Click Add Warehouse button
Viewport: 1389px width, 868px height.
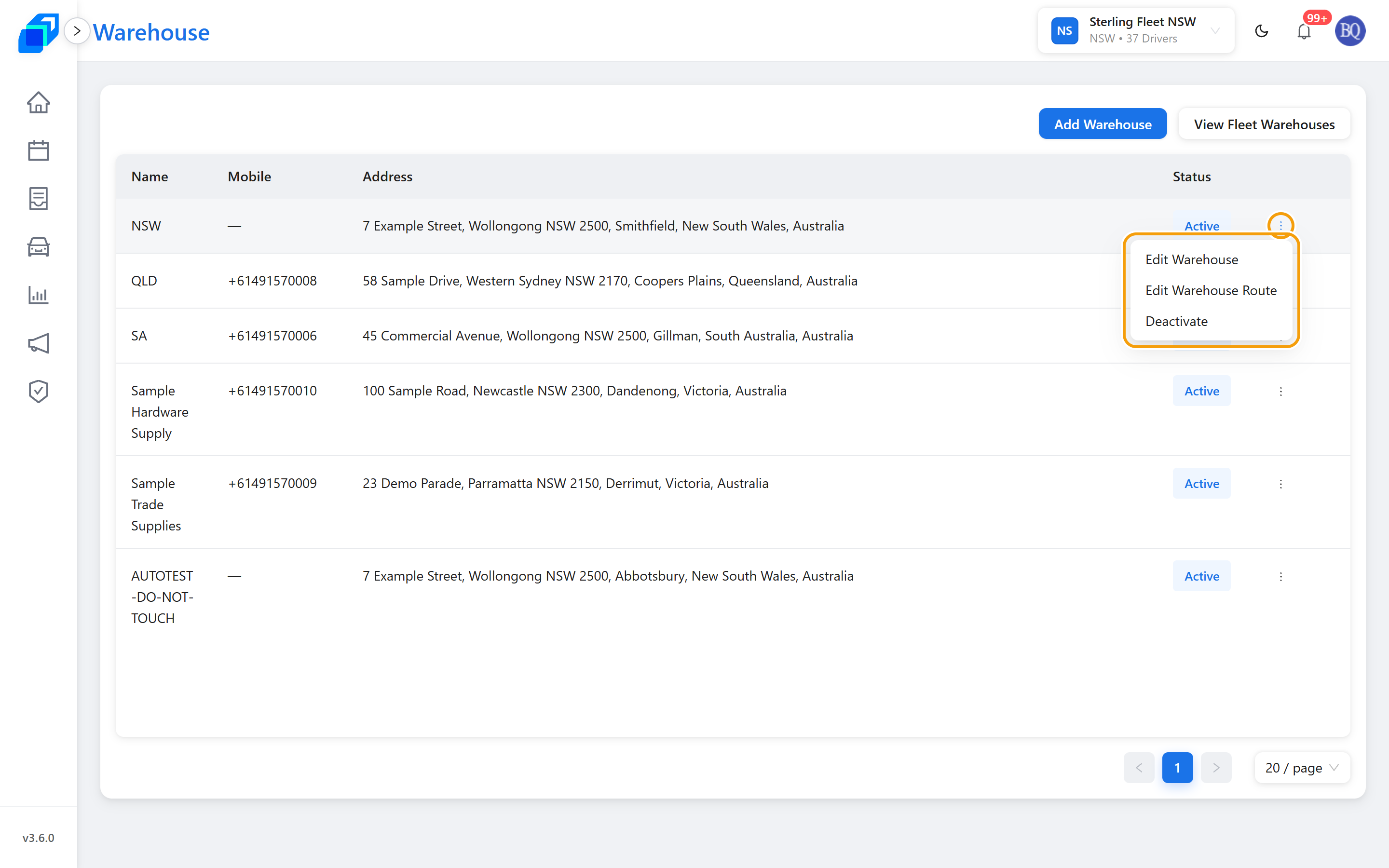[x=1103, y=124]
